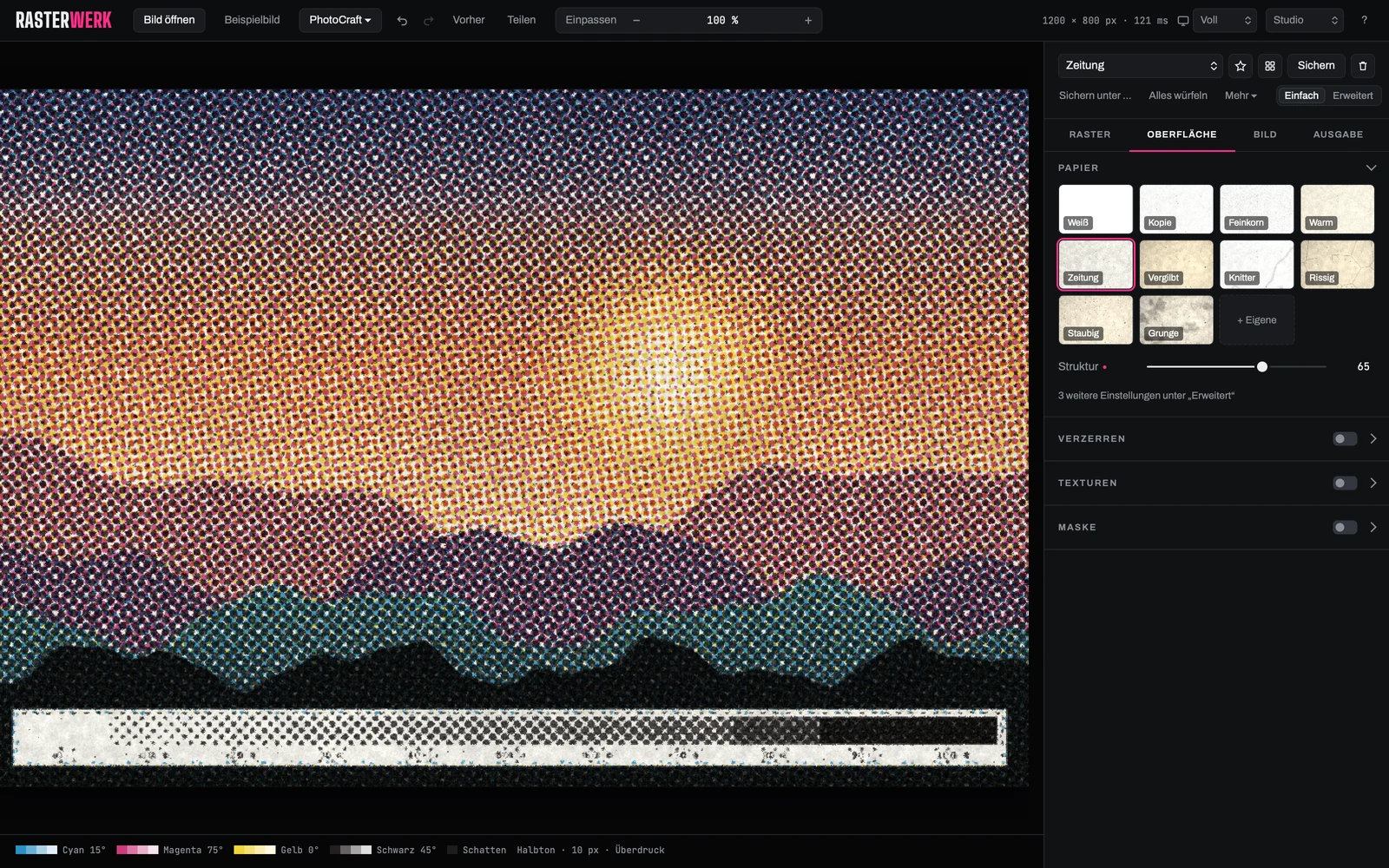The image size is (1389, 868).
Task: Collapse the Papier section
Action: (1371, 168)
